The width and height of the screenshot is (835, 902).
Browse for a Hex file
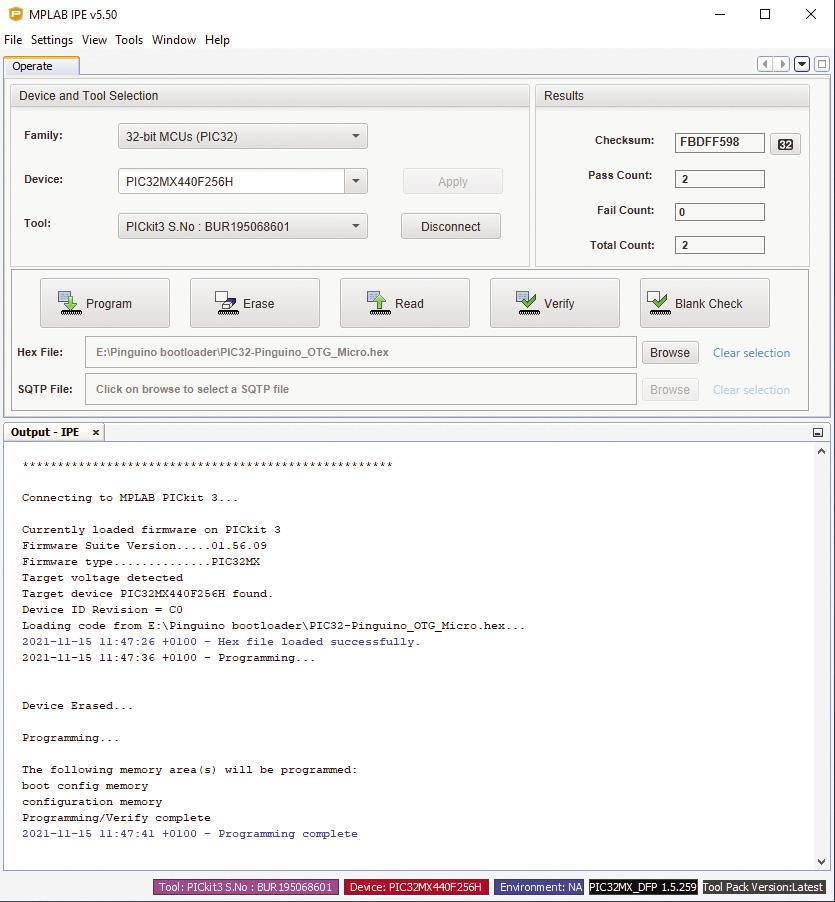[x=670, y=353]
